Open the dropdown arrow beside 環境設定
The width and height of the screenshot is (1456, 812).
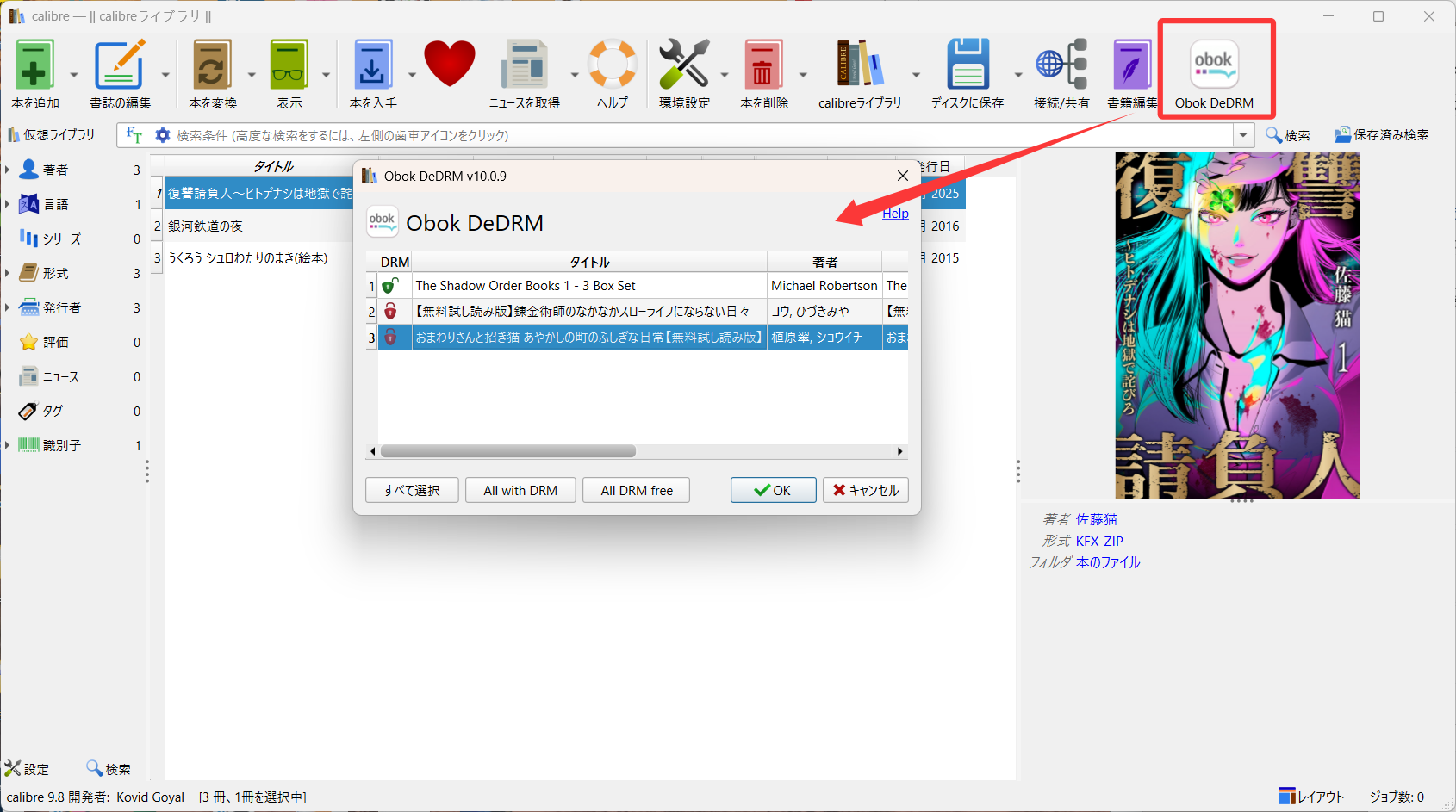(725, 75)
